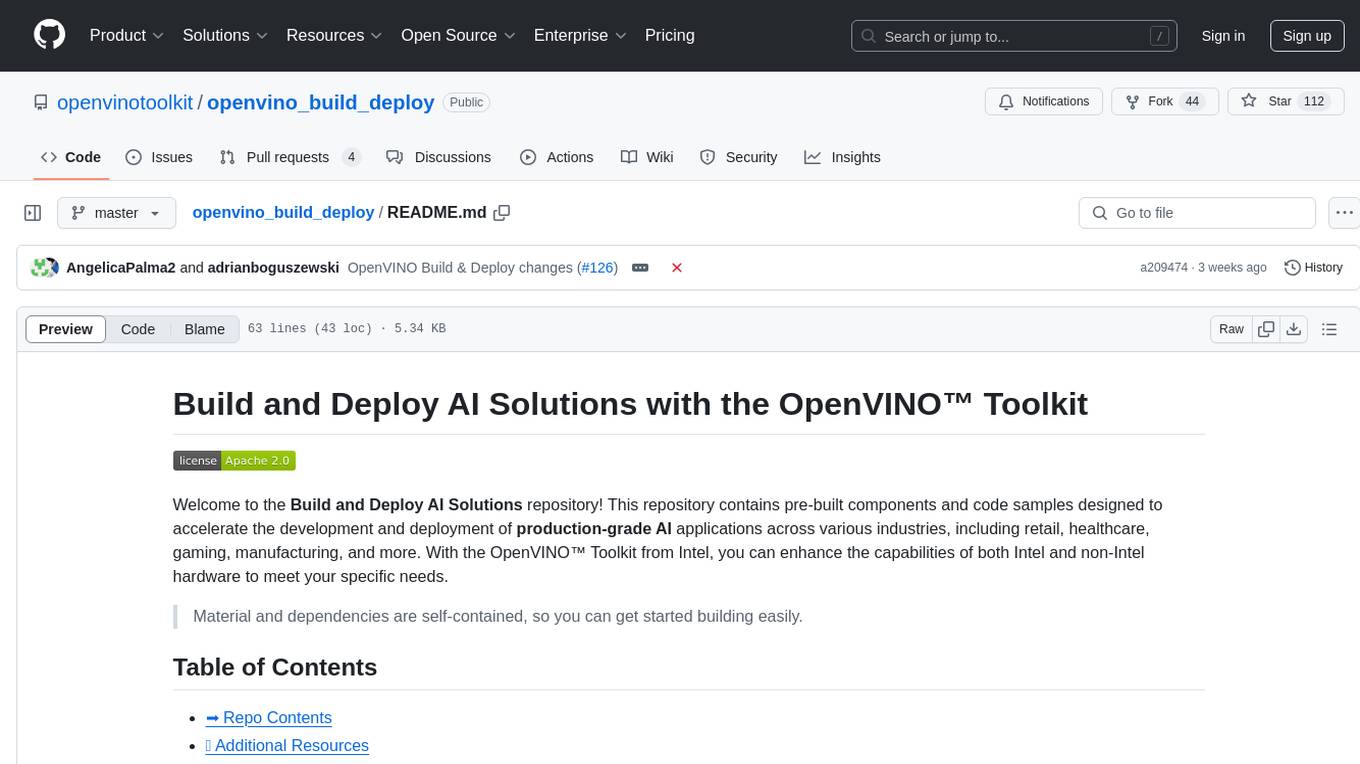
Task: Click the Pull requests count badge 4
Action: click(x=351, y=157)
